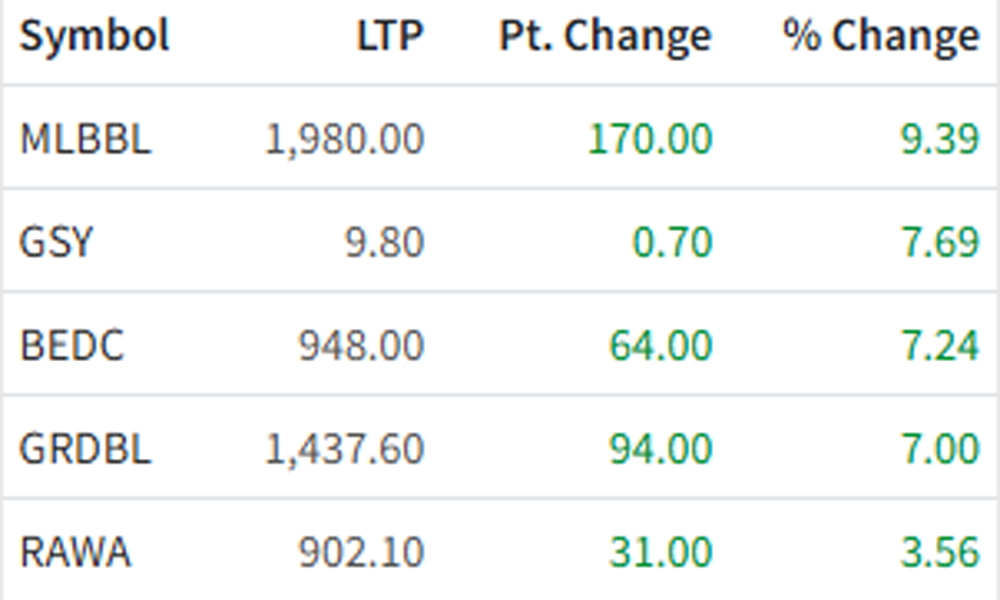Click RAWA percent change 3.56

click(940, 552)
